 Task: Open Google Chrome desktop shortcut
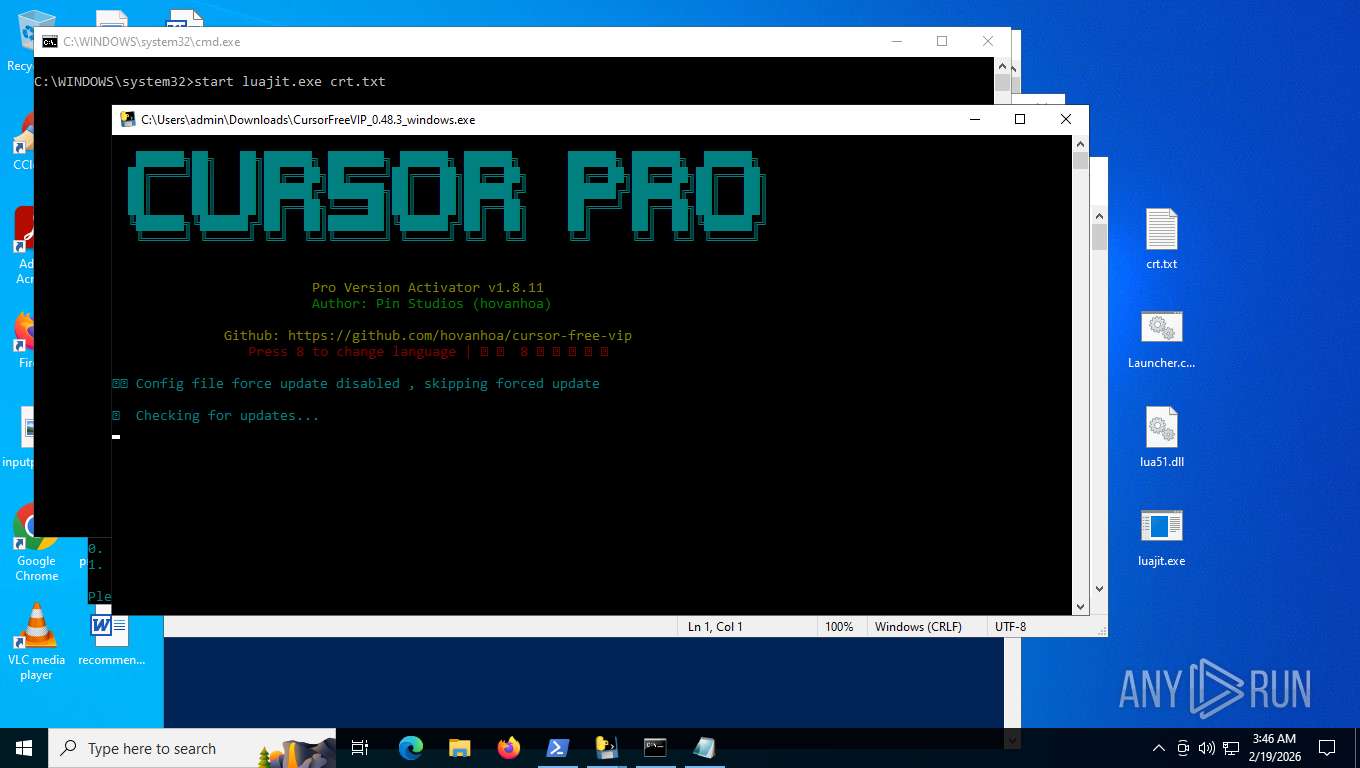pos(36,545)
